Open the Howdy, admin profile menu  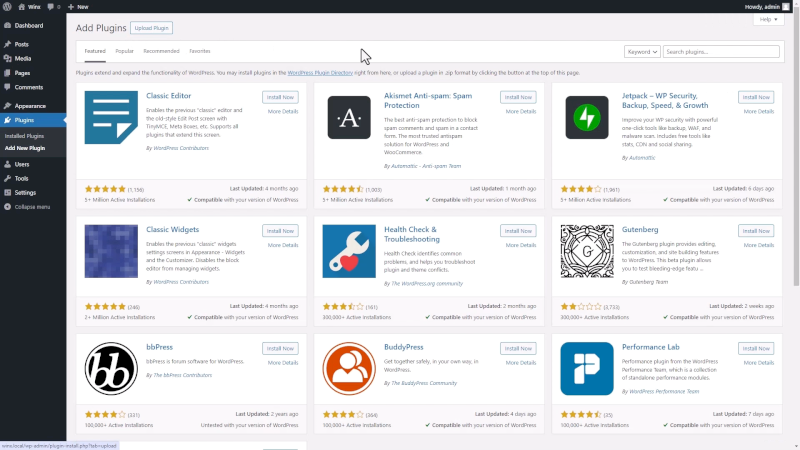[x=767, y=7]
